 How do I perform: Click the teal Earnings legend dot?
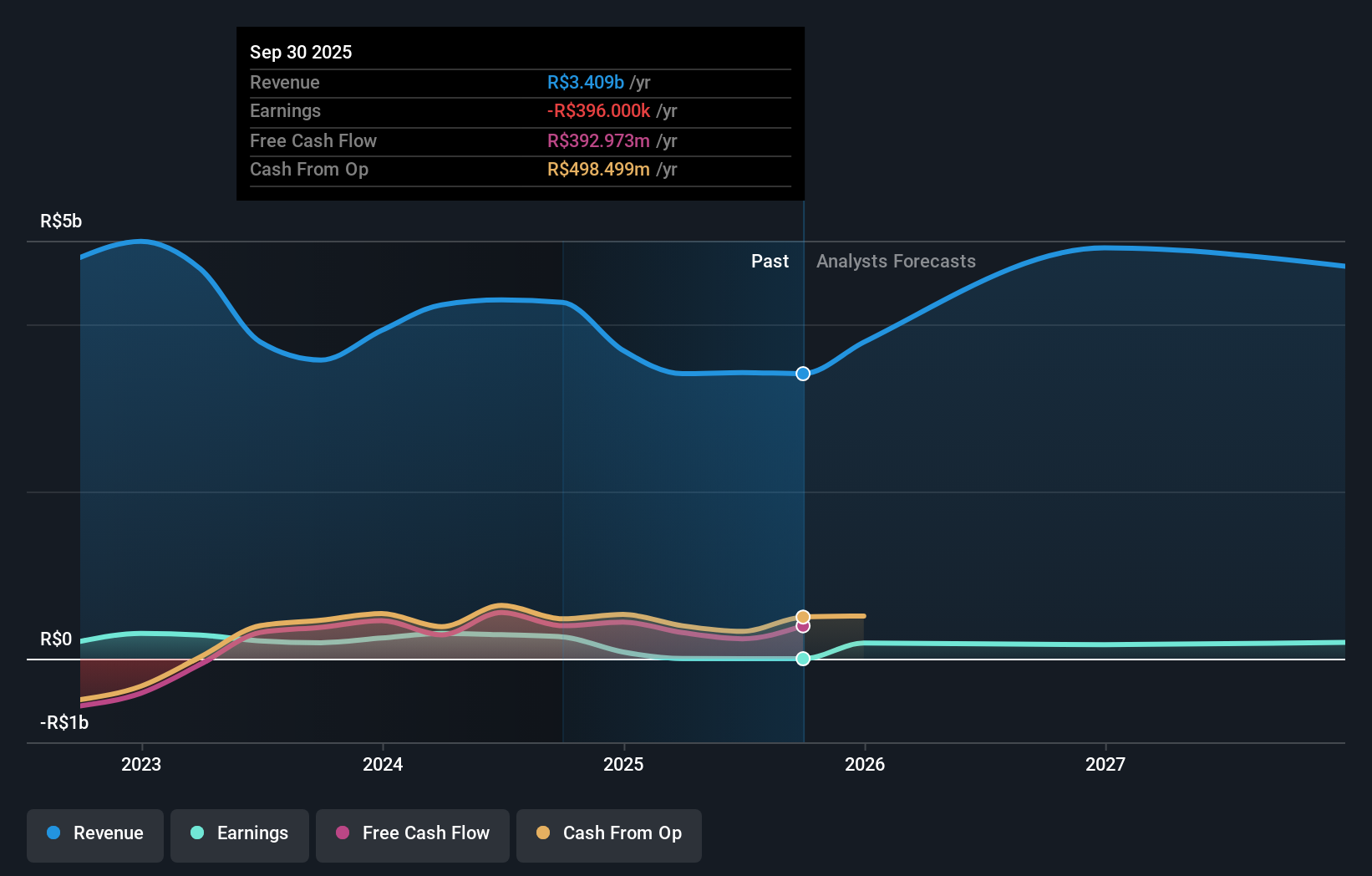(x=196, y=833)
